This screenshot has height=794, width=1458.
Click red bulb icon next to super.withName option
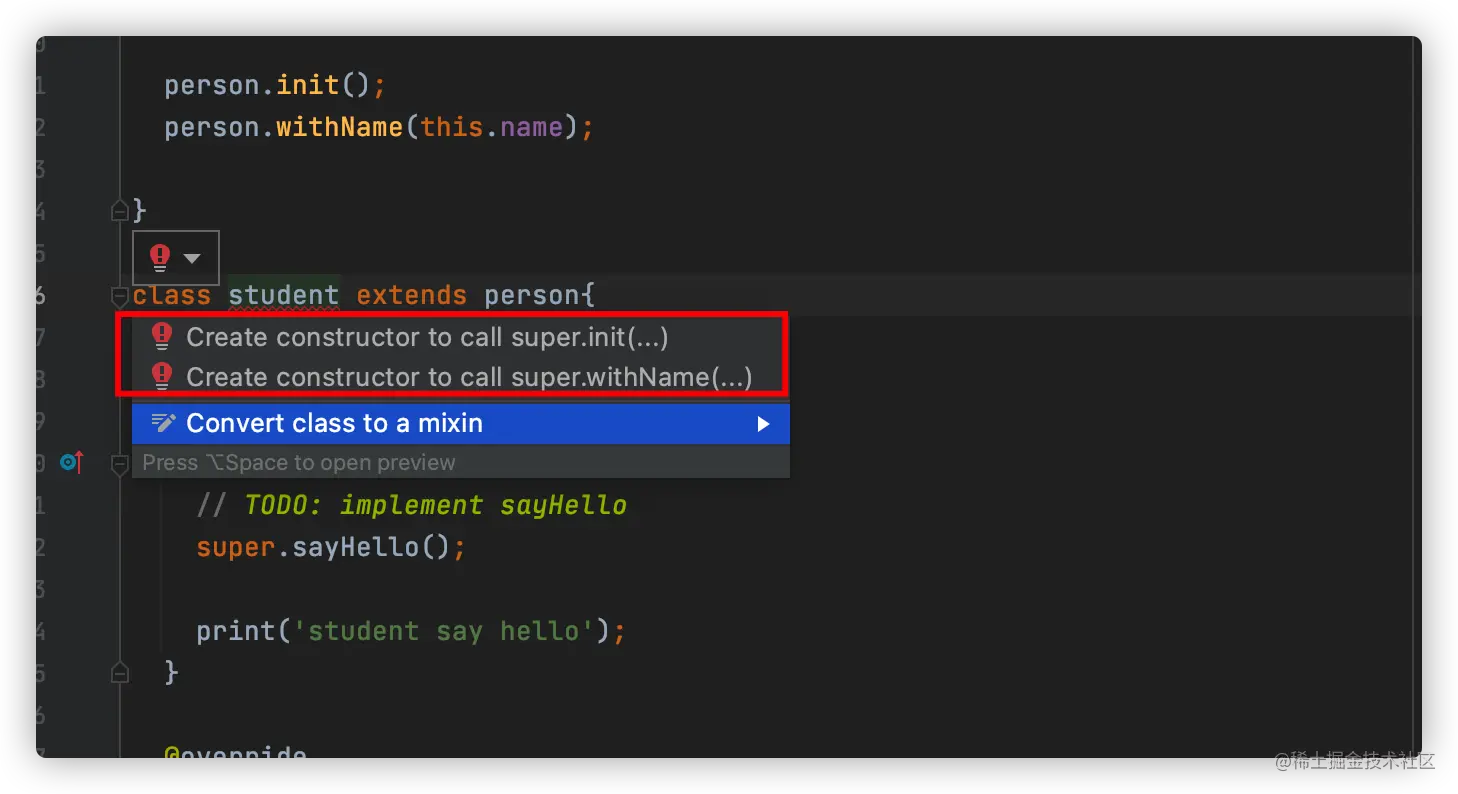click(x=162, y=377)
